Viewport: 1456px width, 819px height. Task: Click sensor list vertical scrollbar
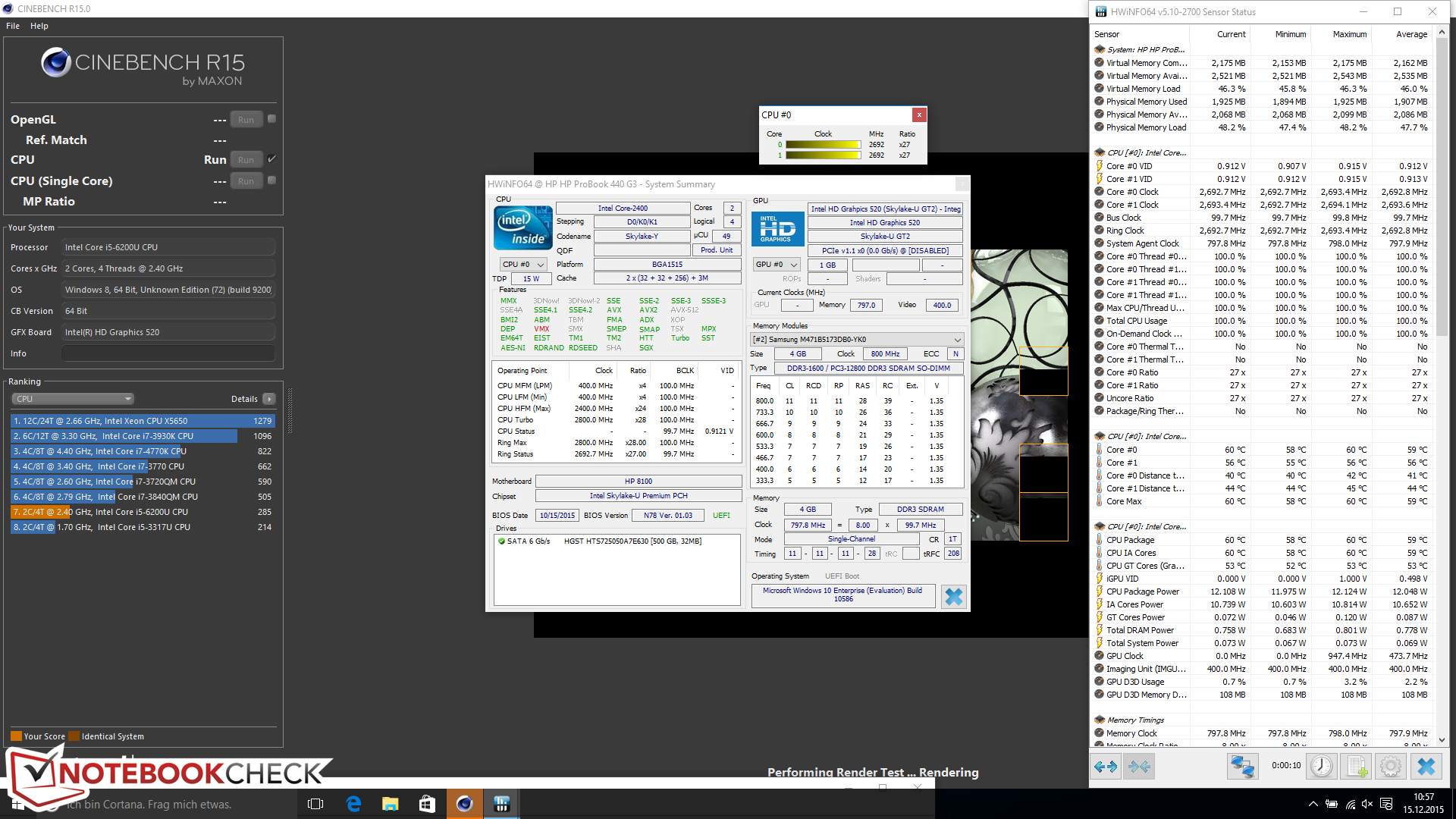(x=1442, y=187)
